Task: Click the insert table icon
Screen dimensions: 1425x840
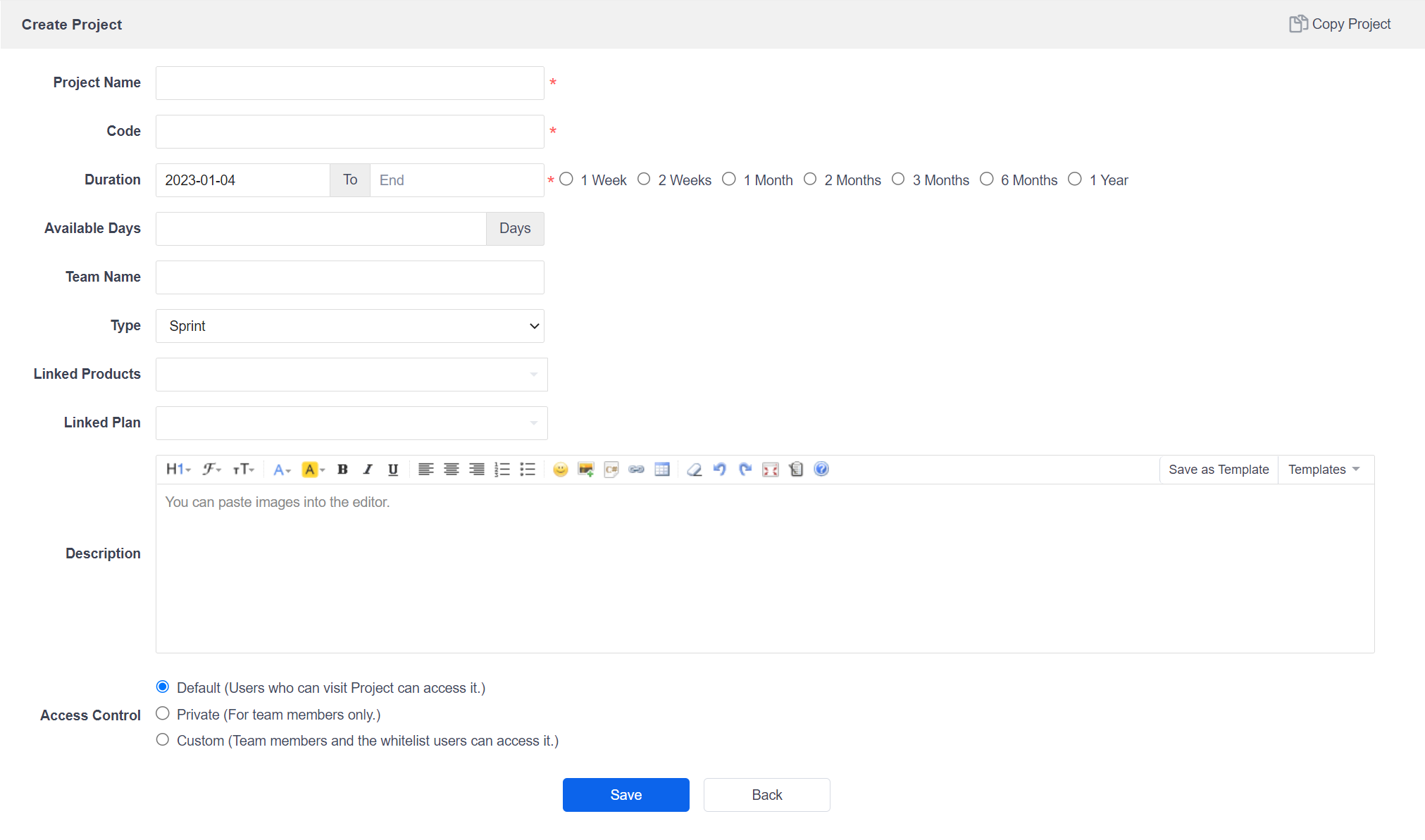Action: (661, 470)
